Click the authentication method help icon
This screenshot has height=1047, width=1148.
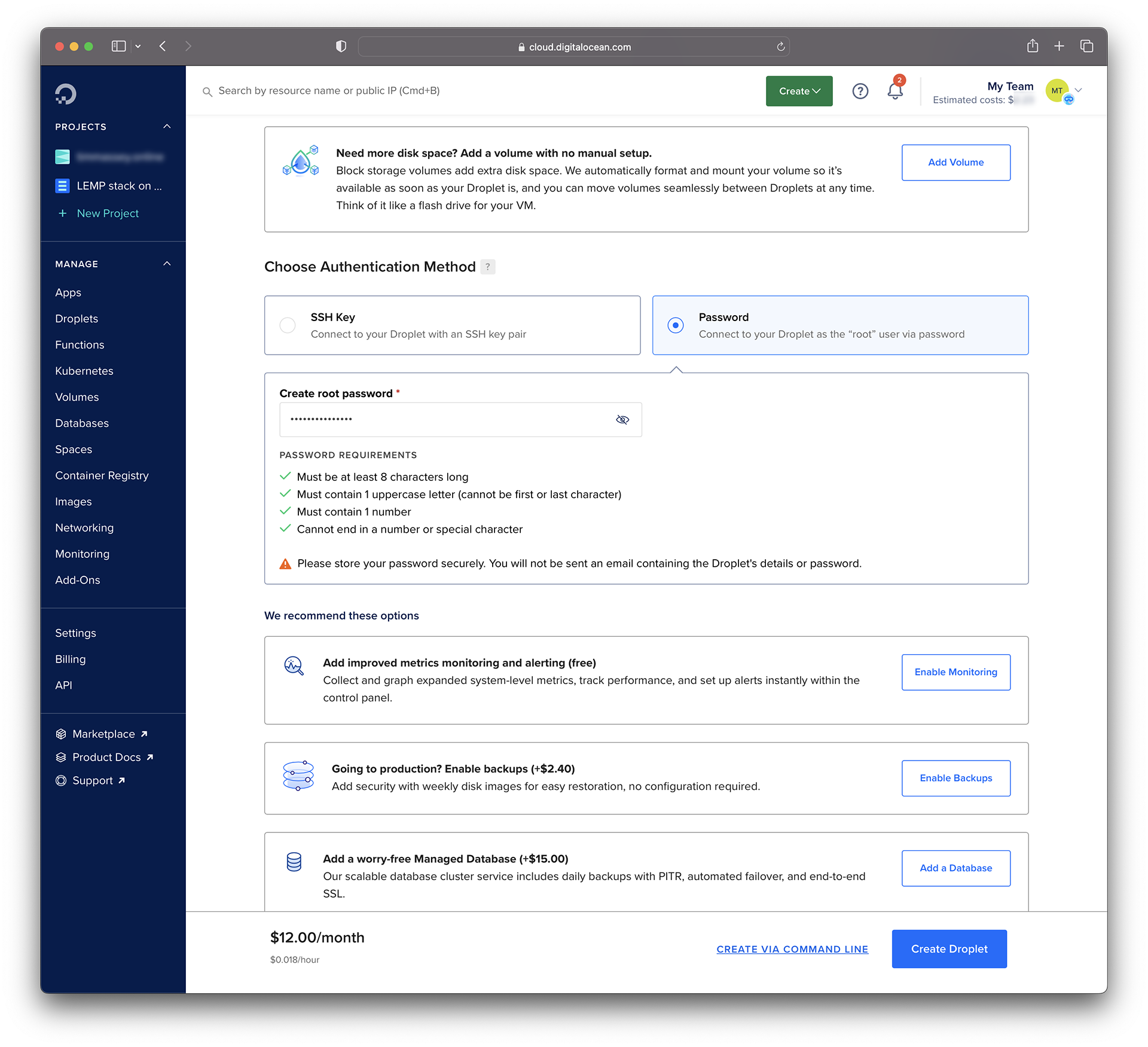pos(488,267)
